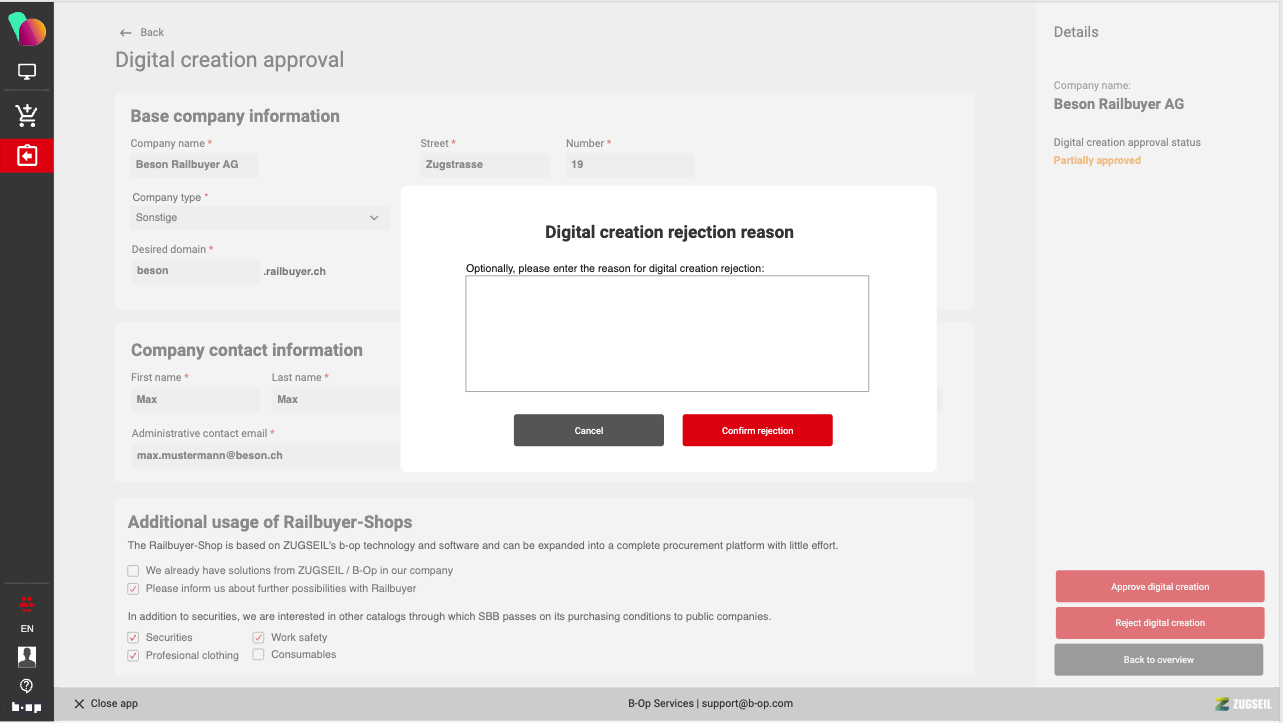The image size is (1283, 723).
Task: Uncheck the Work safety checkbox
Action: coord(259,637)
